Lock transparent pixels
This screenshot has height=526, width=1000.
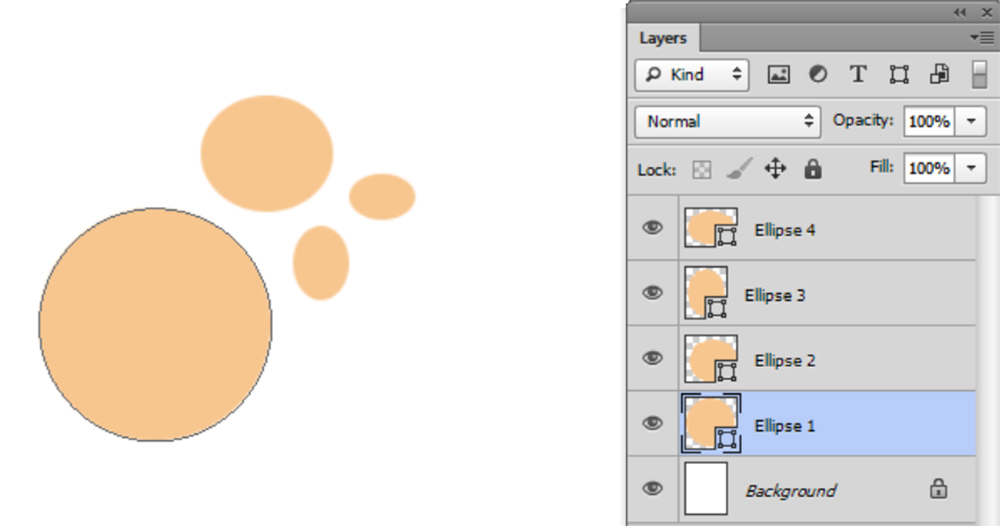(x=702, y=170)
